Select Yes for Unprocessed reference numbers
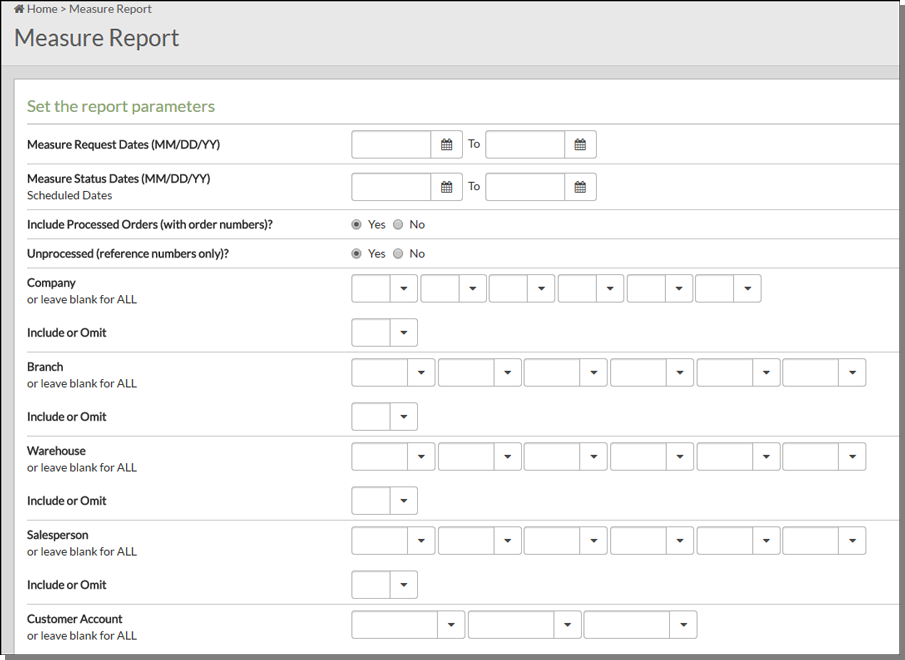 point(357,253)
